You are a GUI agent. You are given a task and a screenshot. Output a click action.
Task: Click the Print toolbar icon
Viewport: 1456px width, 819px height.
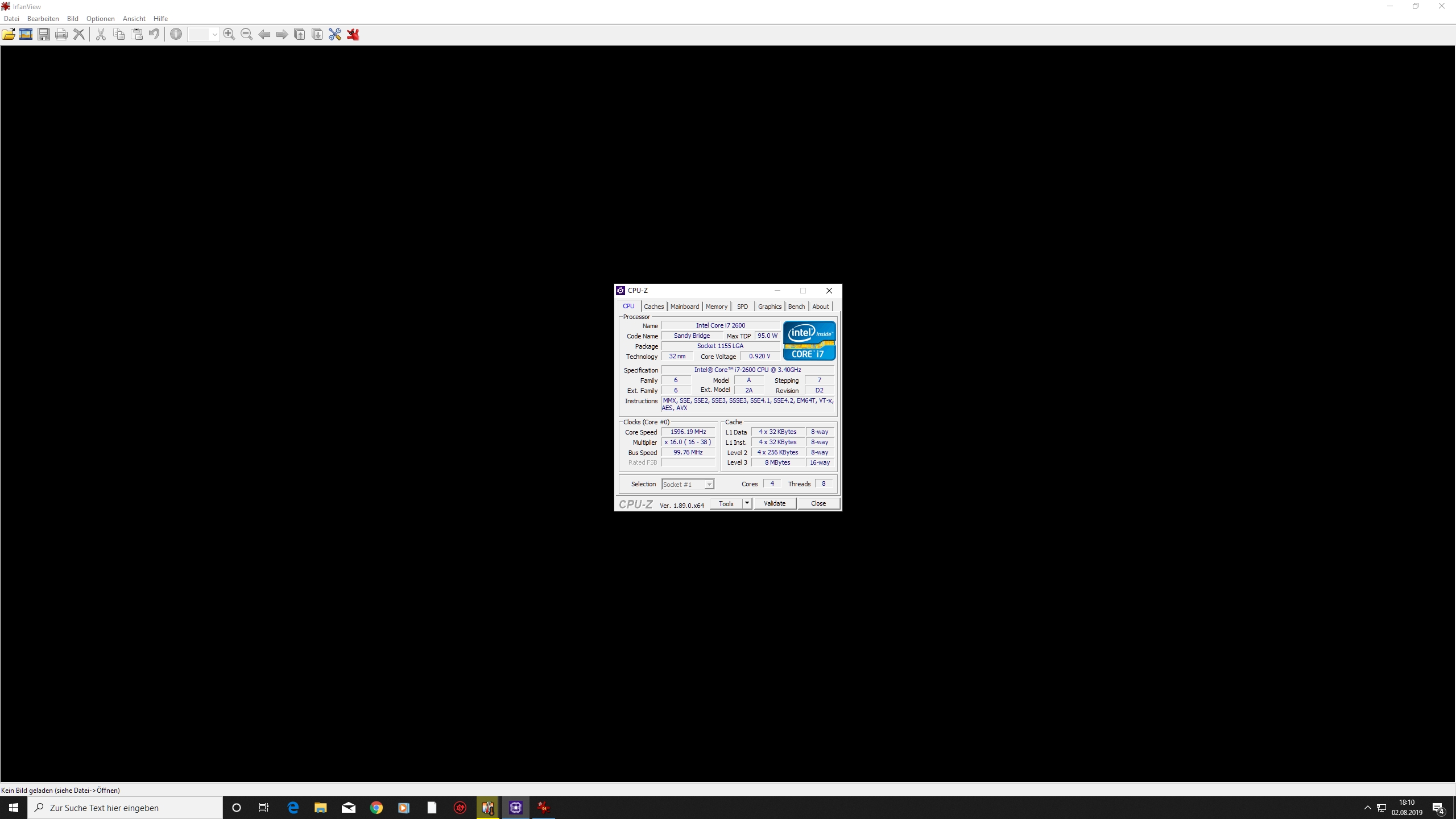click(x=61, y=35)
